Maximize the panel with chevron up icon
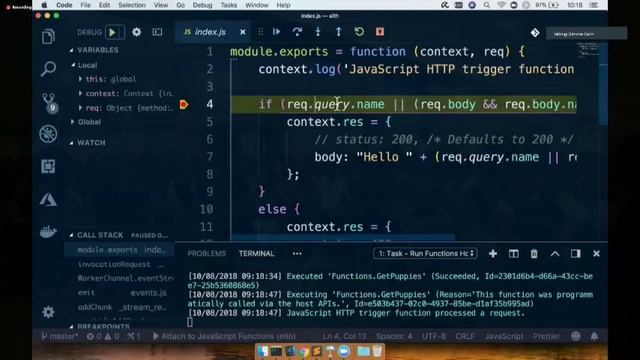 pyautogui.click(x=555, y=254)
